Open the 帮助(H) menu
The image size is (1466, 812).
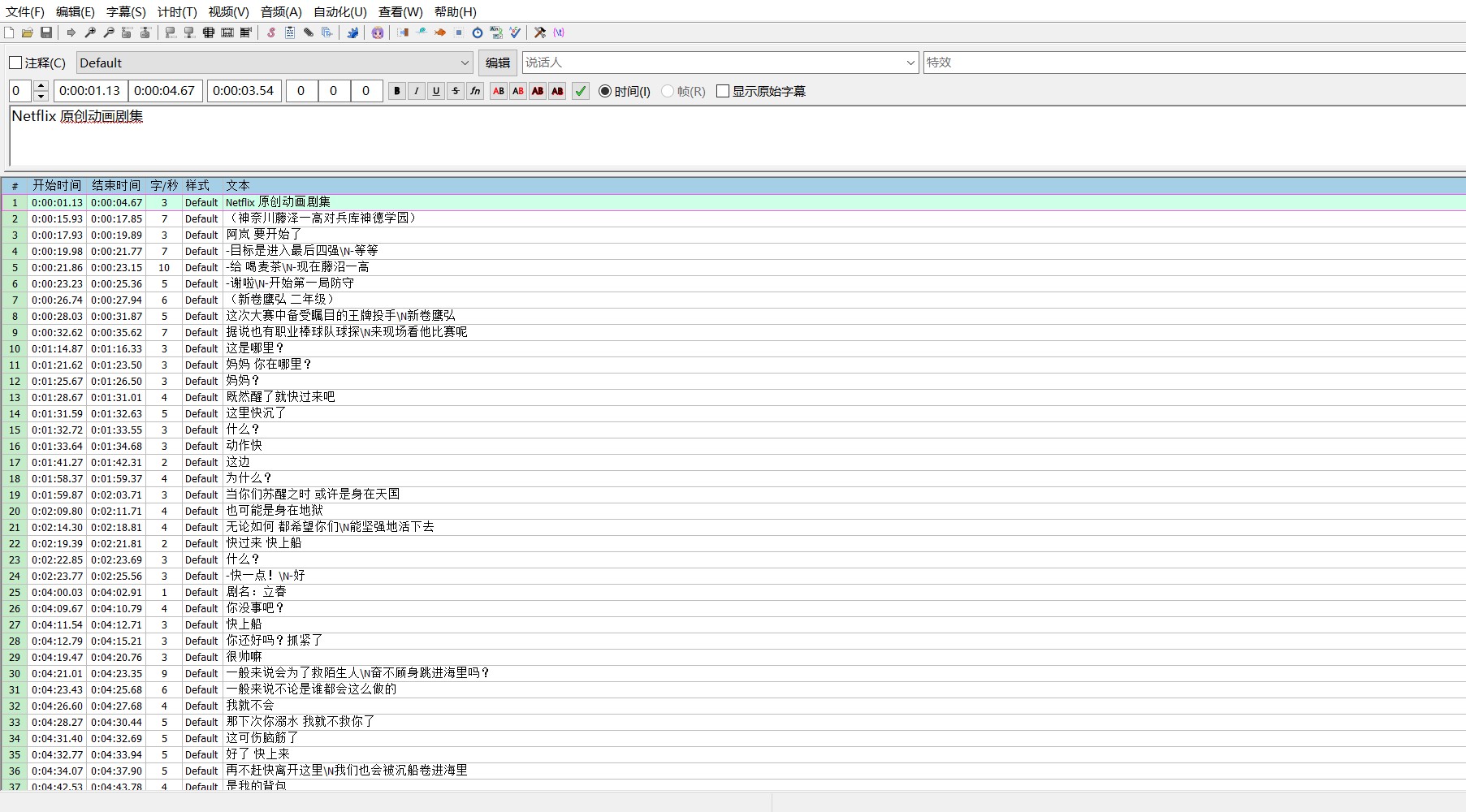(x=455, y=12)
